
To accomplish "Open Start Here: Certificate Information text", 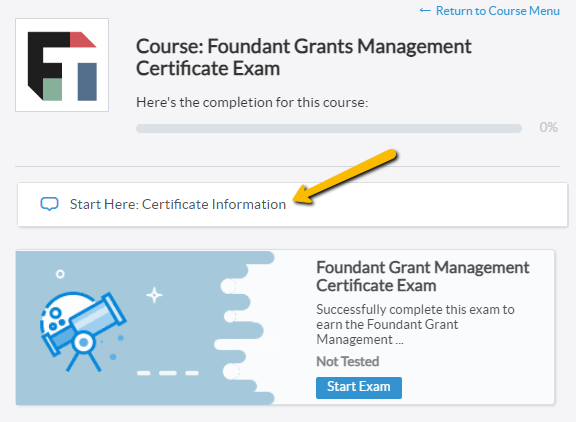I will click(178, 204).
